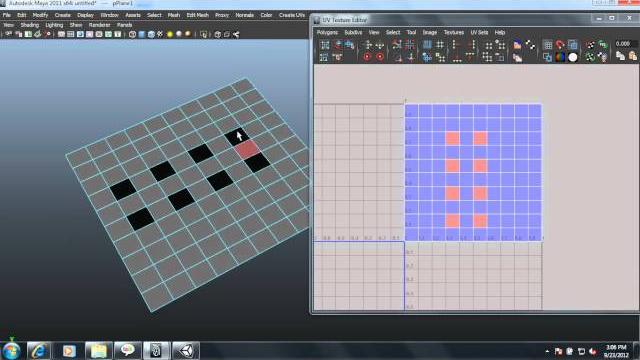Open the Edit Mesh menu in Maya
The width and height of the screenshot is (640, 360).
(198, 15)
